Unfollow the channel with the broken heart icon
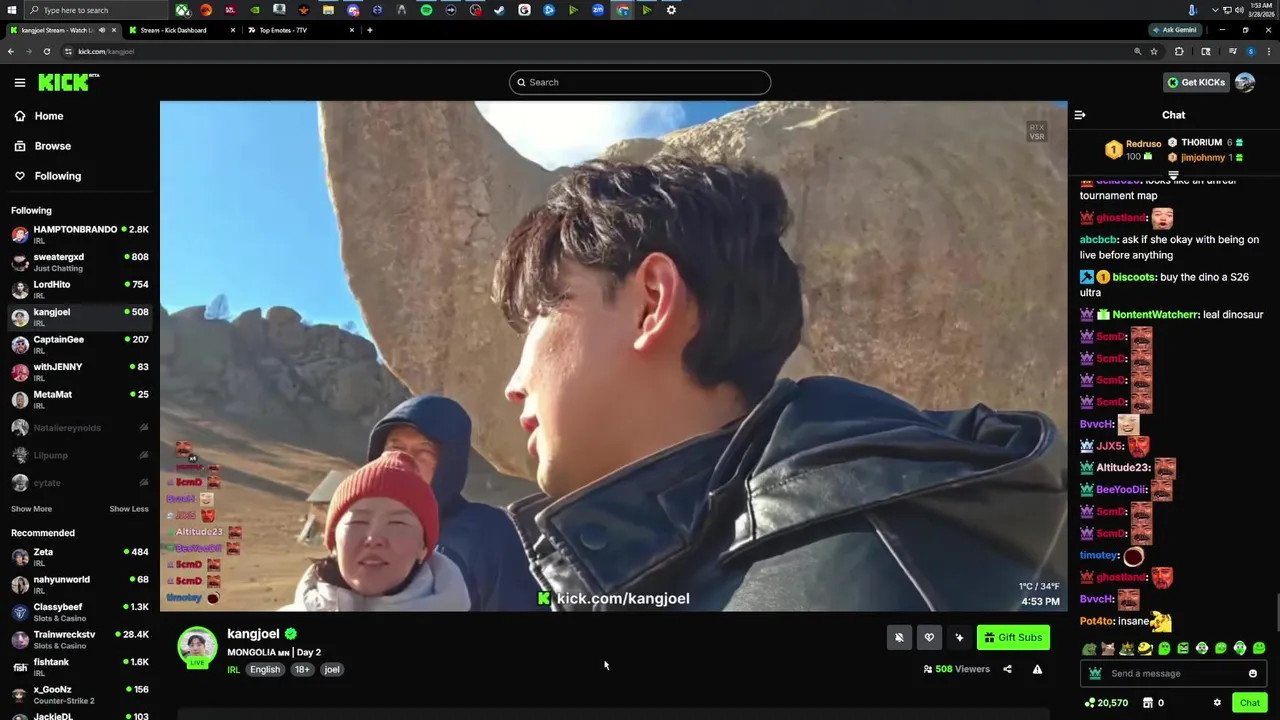The image size is (1280, 720). pyautogui.click(x=929, y=637)
